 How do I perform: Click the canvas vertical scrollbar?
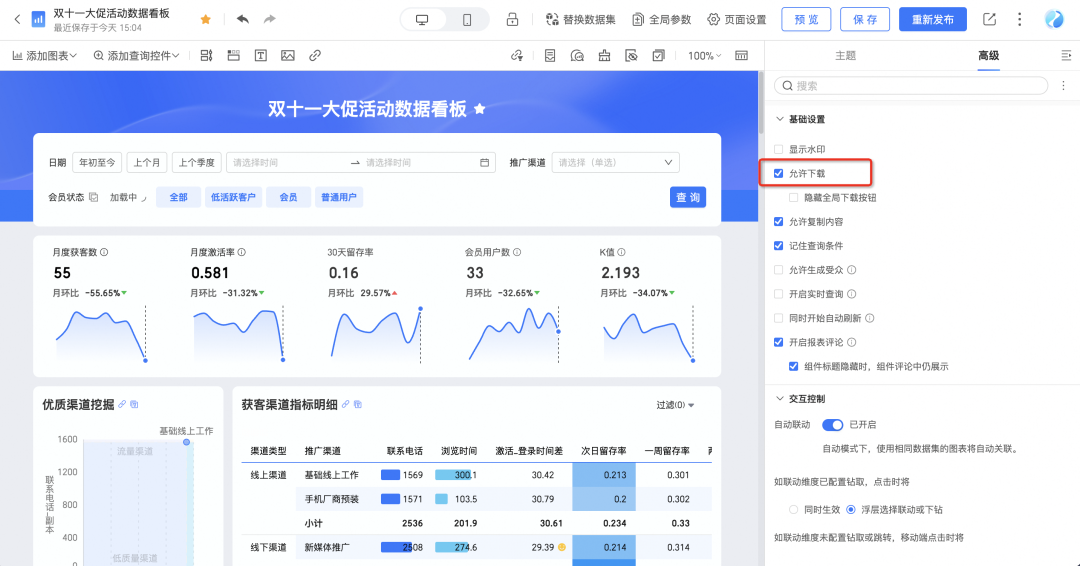tap(760, 103)
